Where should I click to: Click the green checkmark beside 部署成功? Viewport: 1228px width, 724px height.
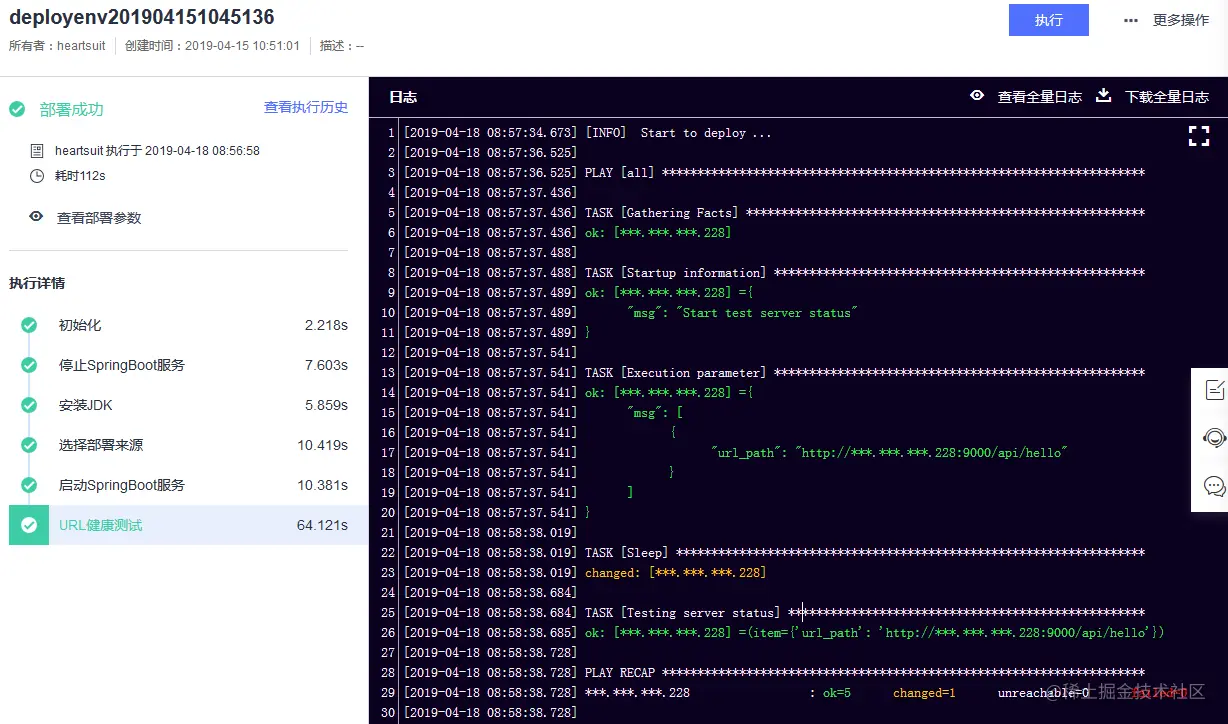[17, 108]
